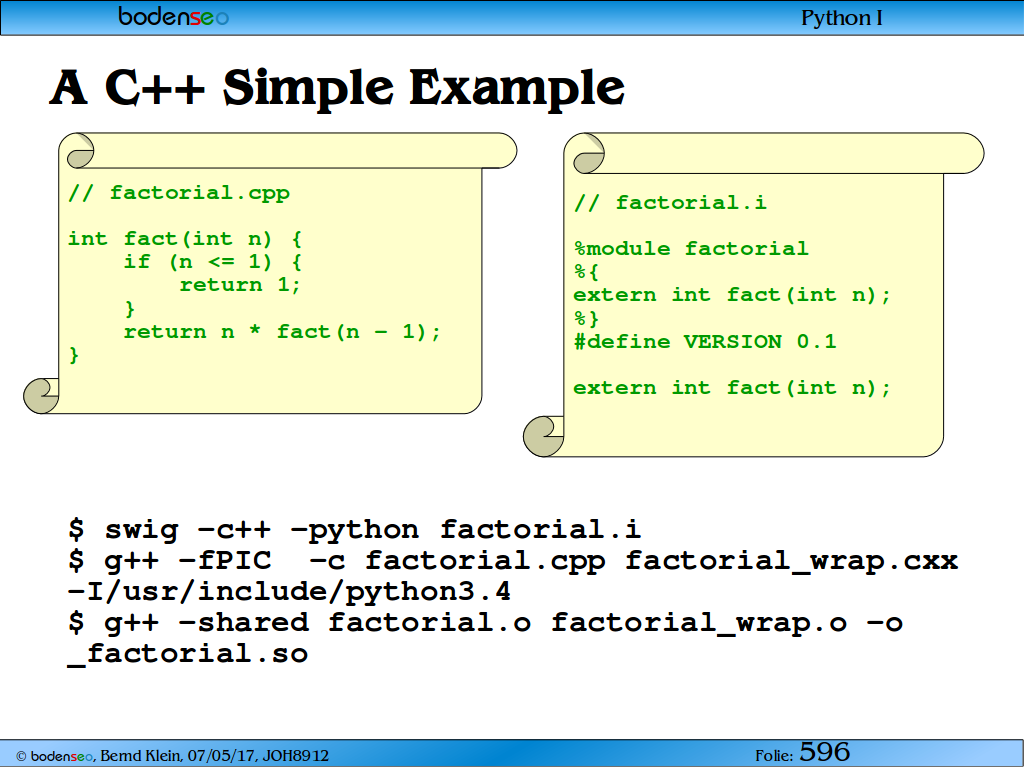This screenshot has height=768, width=1024.
Task: Click the '// factorial.i' comment line
Action: click(x=670, y=203)
